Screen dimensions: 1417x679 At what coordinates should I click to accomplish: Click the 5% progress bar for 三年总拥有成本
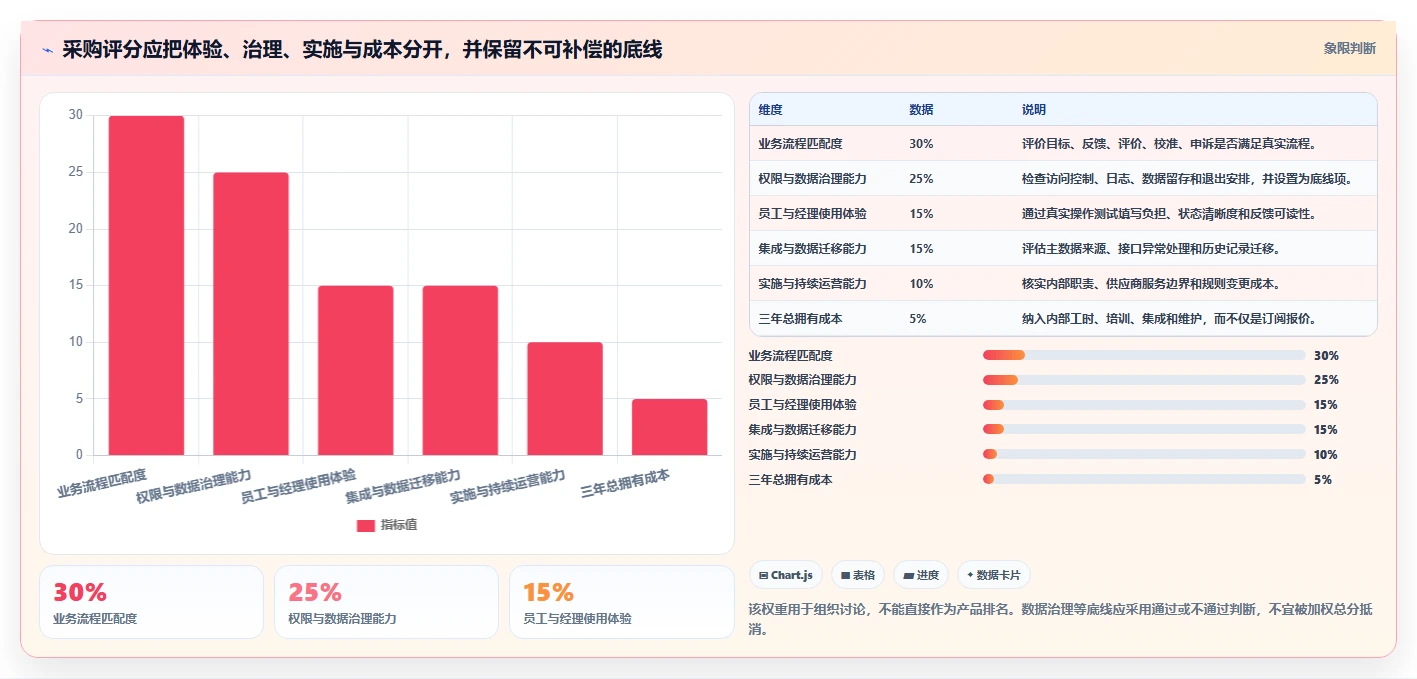point(1144,479)
